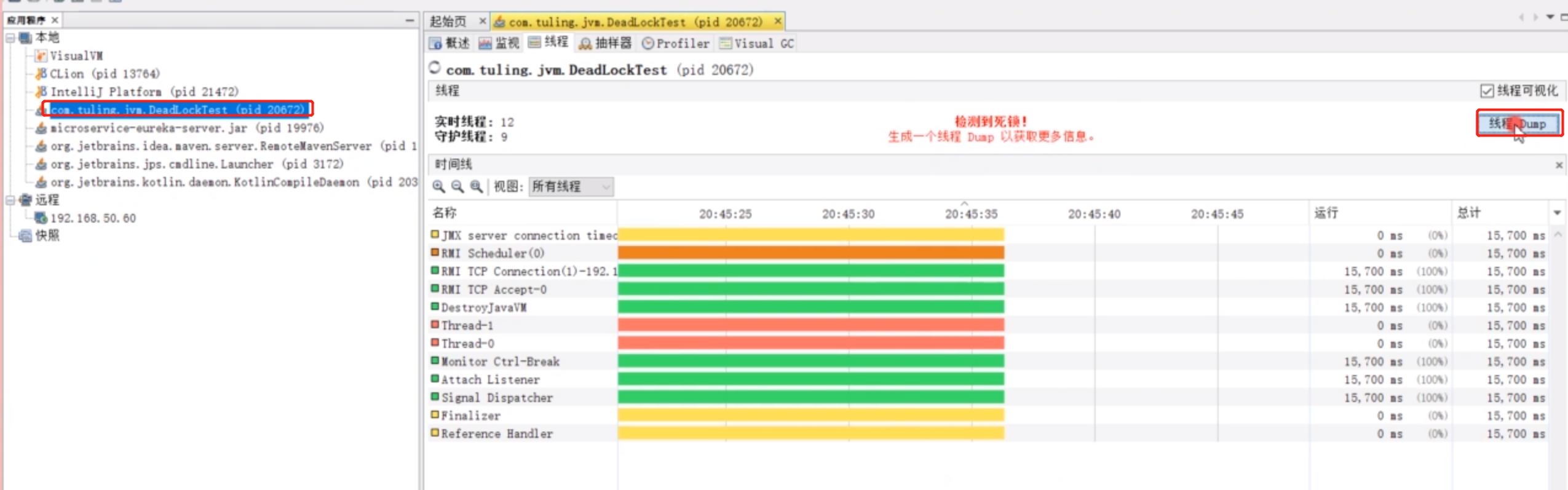1568x490 pixels.
Task: Zoom out the timeline
Action: (457, 186)
